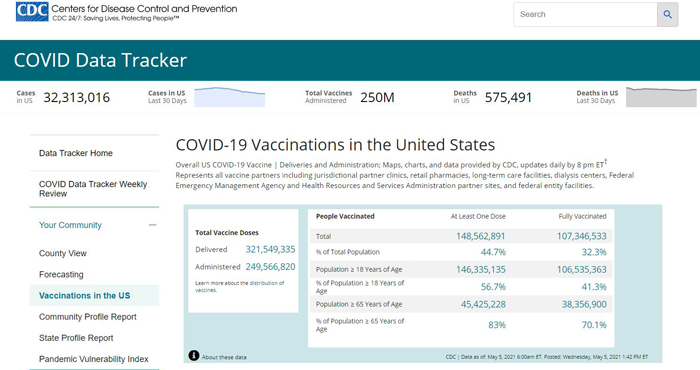Click the Deaths in US 30-day sparkline chart

661,97
